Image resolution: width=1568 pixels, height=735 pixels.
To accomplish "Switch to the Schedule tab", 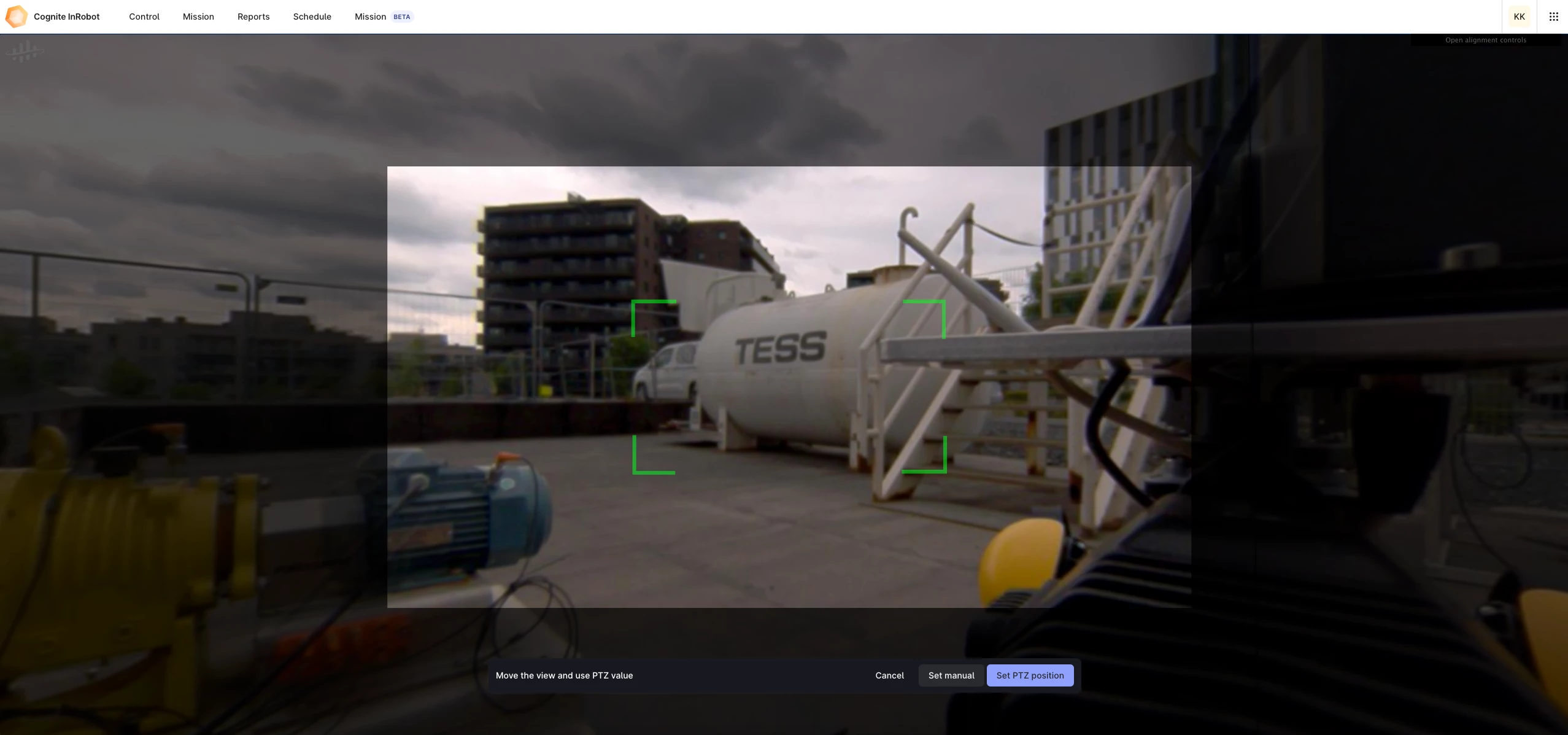I will pos(312,17).
